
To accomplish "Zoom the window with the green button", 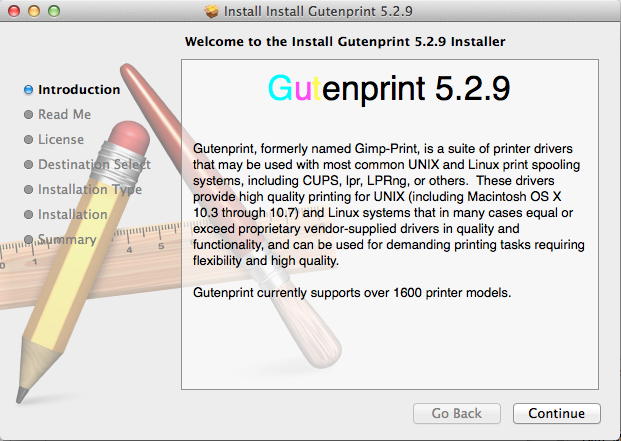I will (54, 11).
